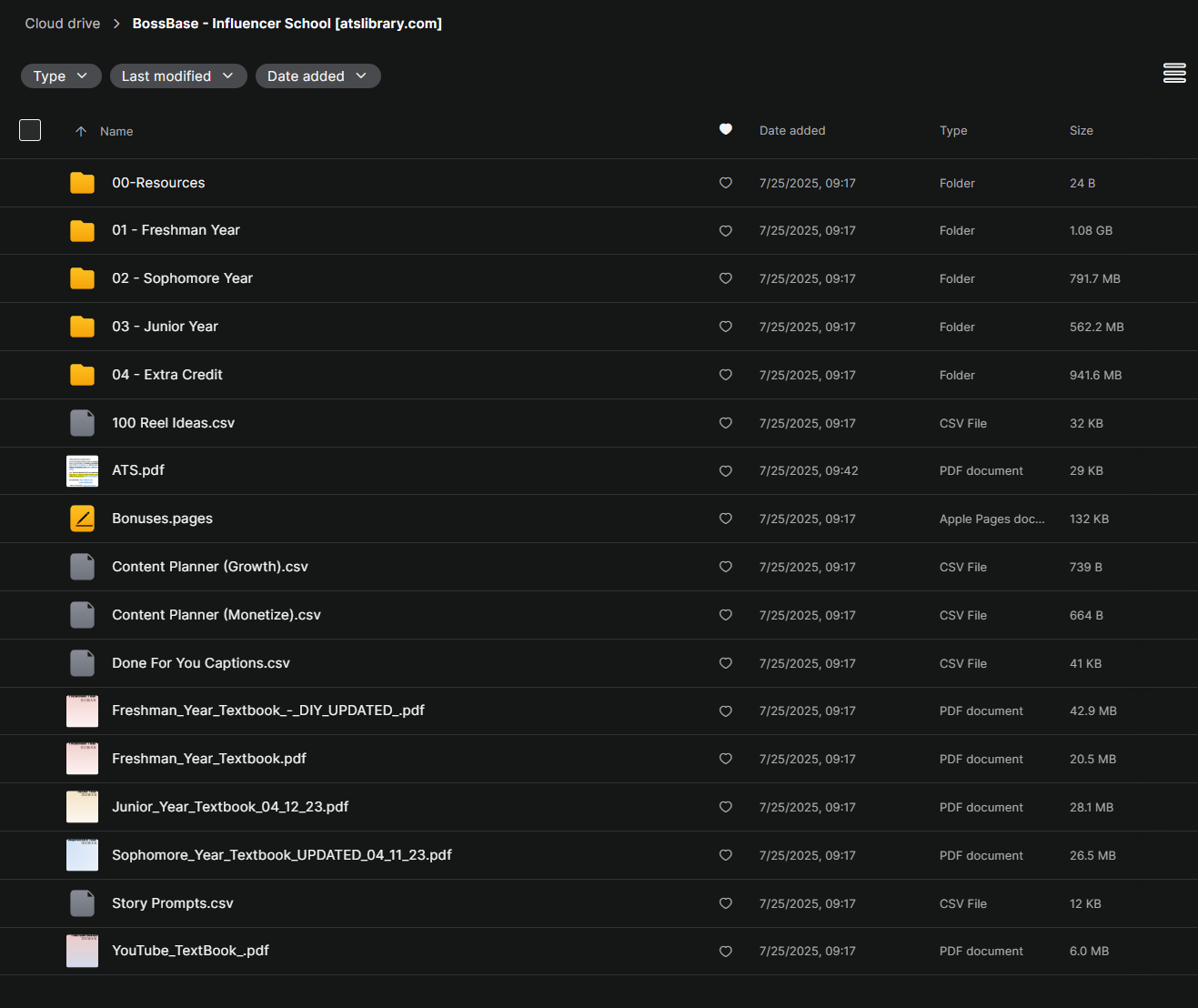
Task: Click the favorites heart column header icon
Action: point(725,130)
